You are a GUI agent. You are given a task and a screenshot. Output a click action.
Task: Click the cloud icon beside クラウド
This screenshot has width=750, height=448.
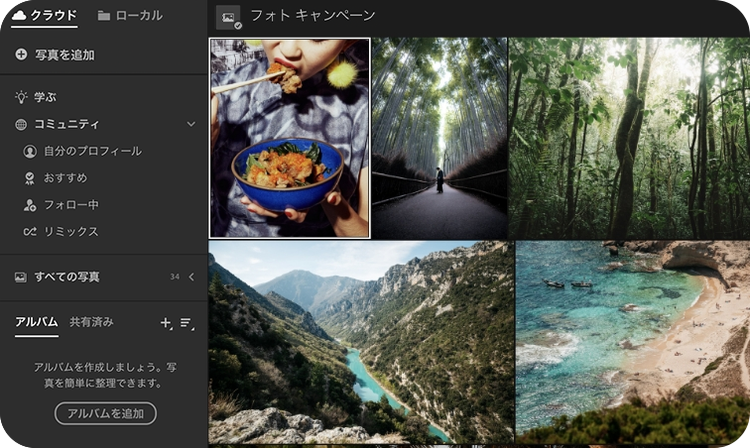(x=19, y=15)
